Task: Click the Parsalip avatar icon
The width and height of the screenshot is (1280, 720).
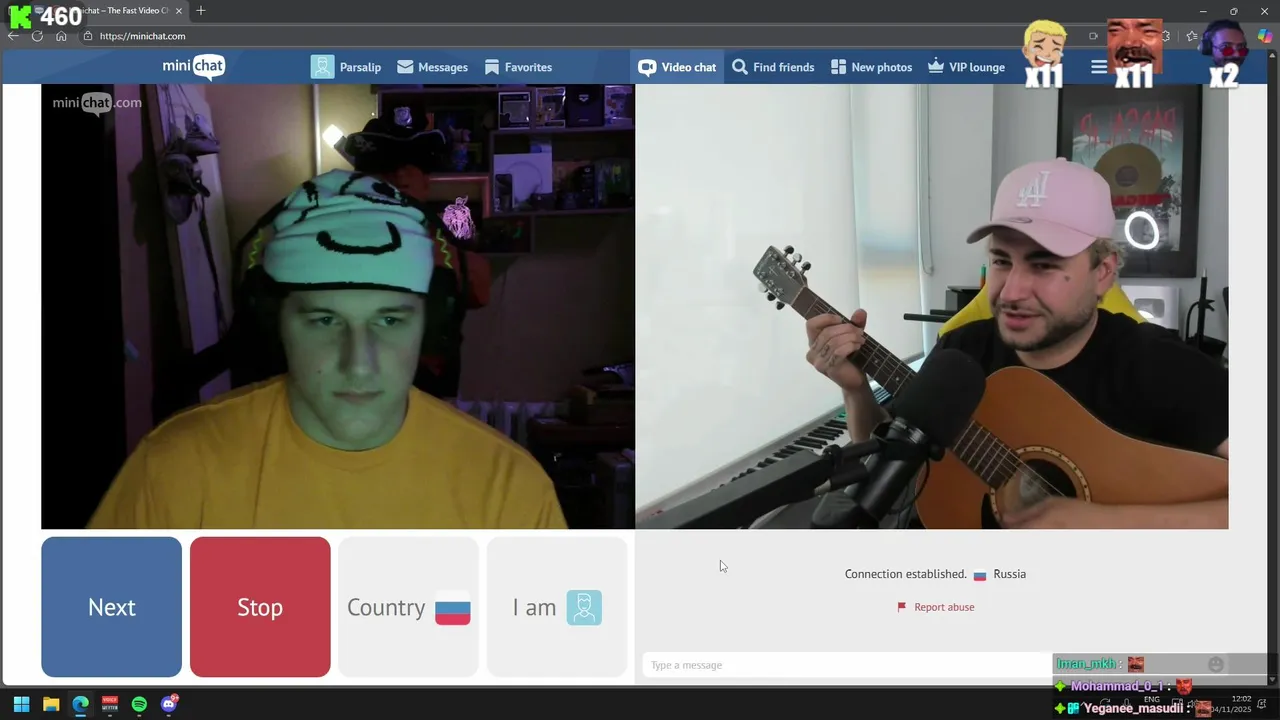Action: click(x=322, y=67)
